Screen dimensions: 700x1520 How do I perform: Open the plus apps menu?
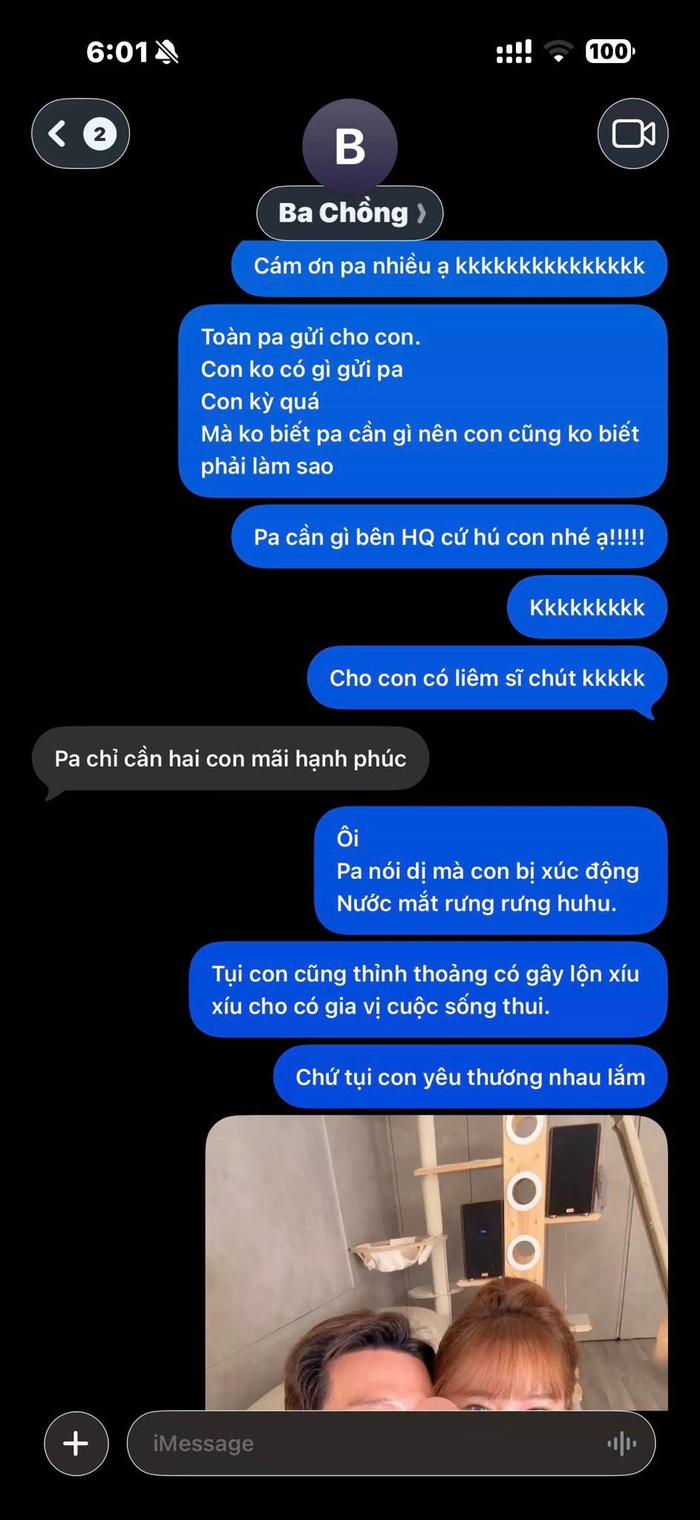point(76,1443)
